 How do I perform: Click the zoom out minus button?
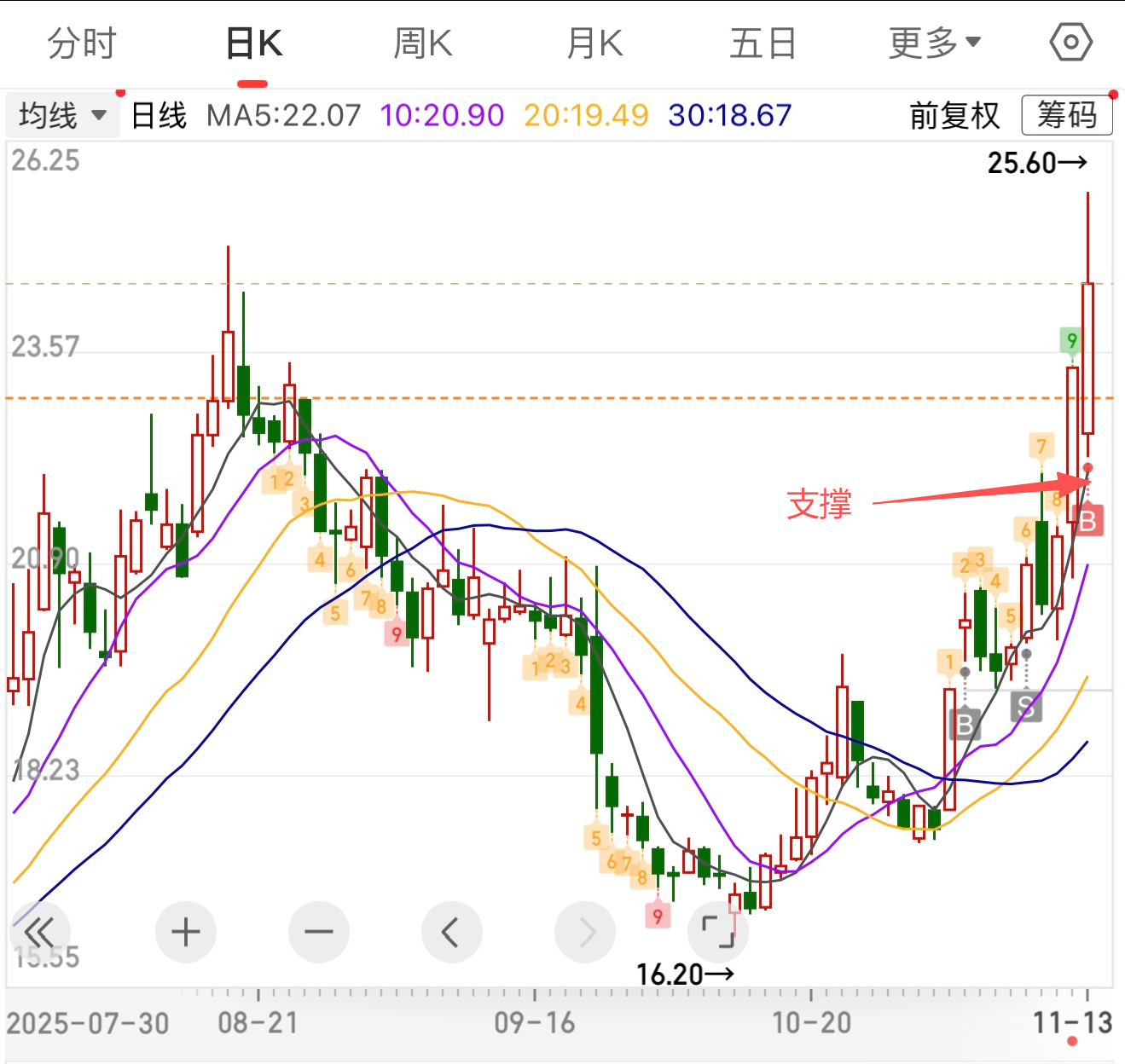[319, 932]
